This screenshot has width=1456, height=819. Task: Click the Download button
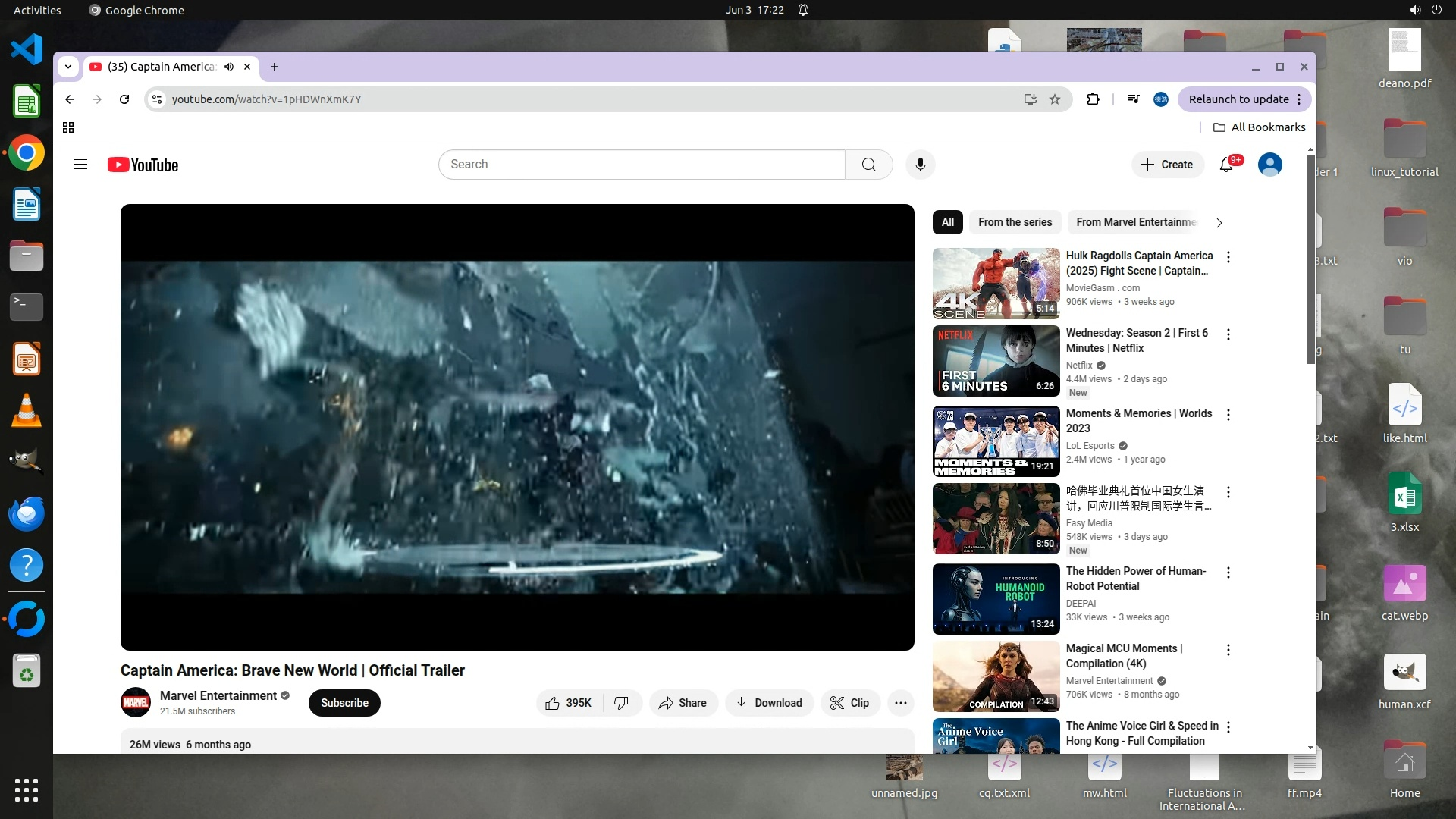(769, 703)
